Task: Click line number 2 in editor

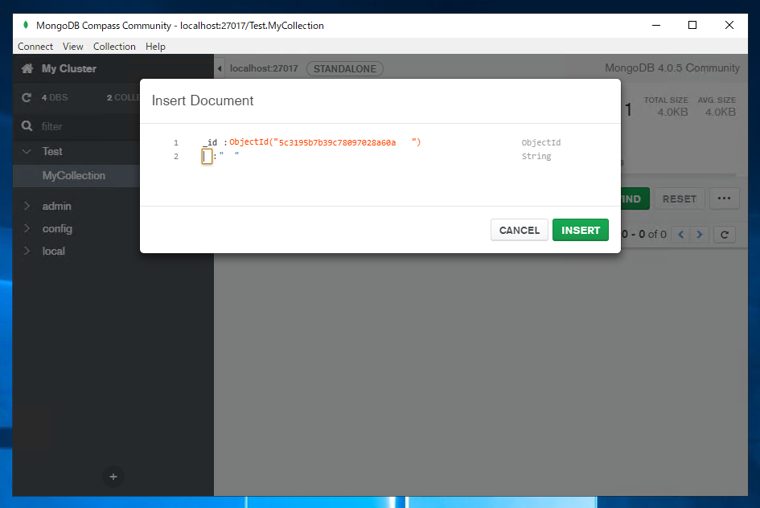Action: pos(176,156)
